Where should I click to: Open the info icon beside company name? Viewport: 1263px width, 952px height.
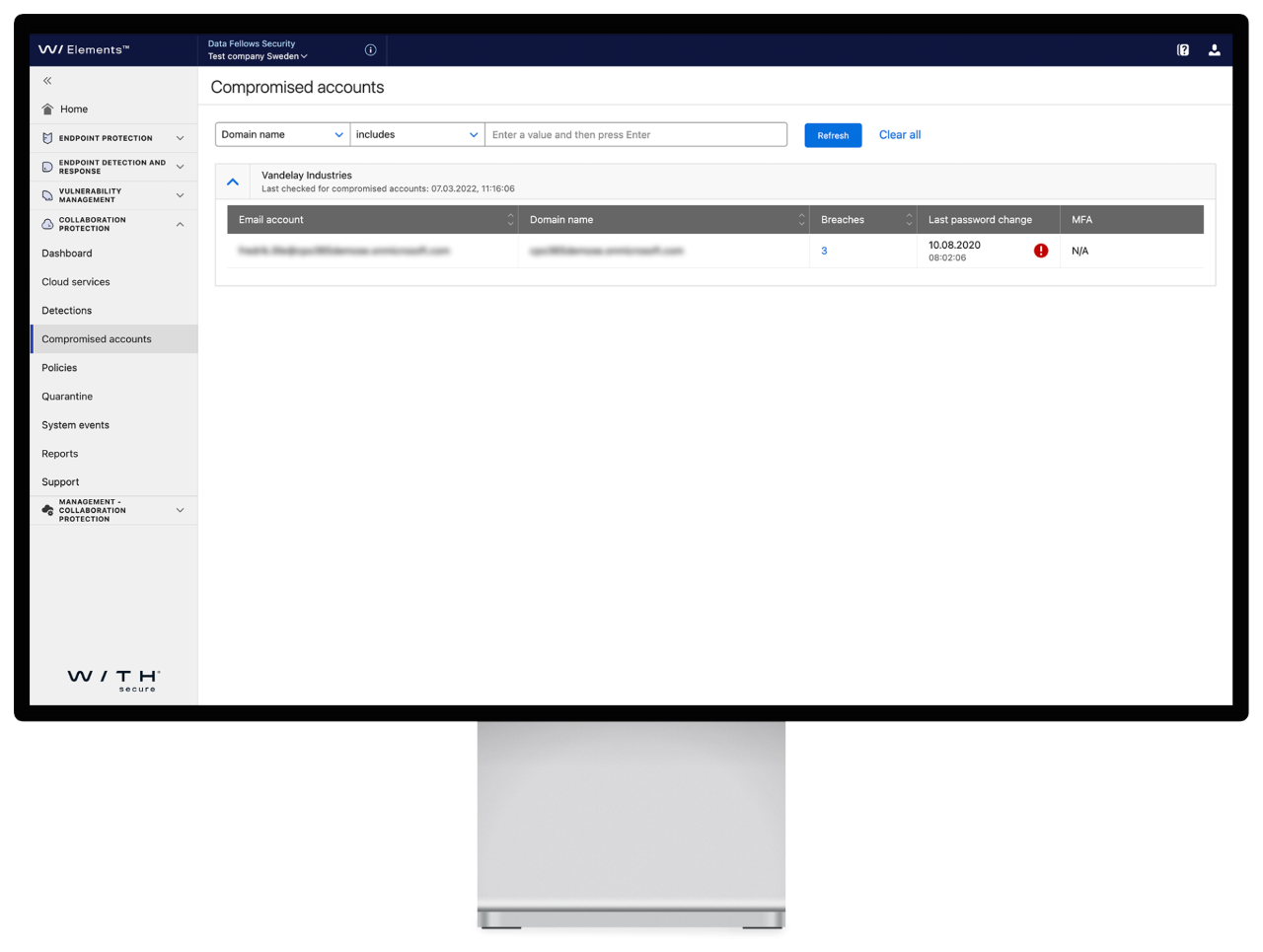[371, 49]
